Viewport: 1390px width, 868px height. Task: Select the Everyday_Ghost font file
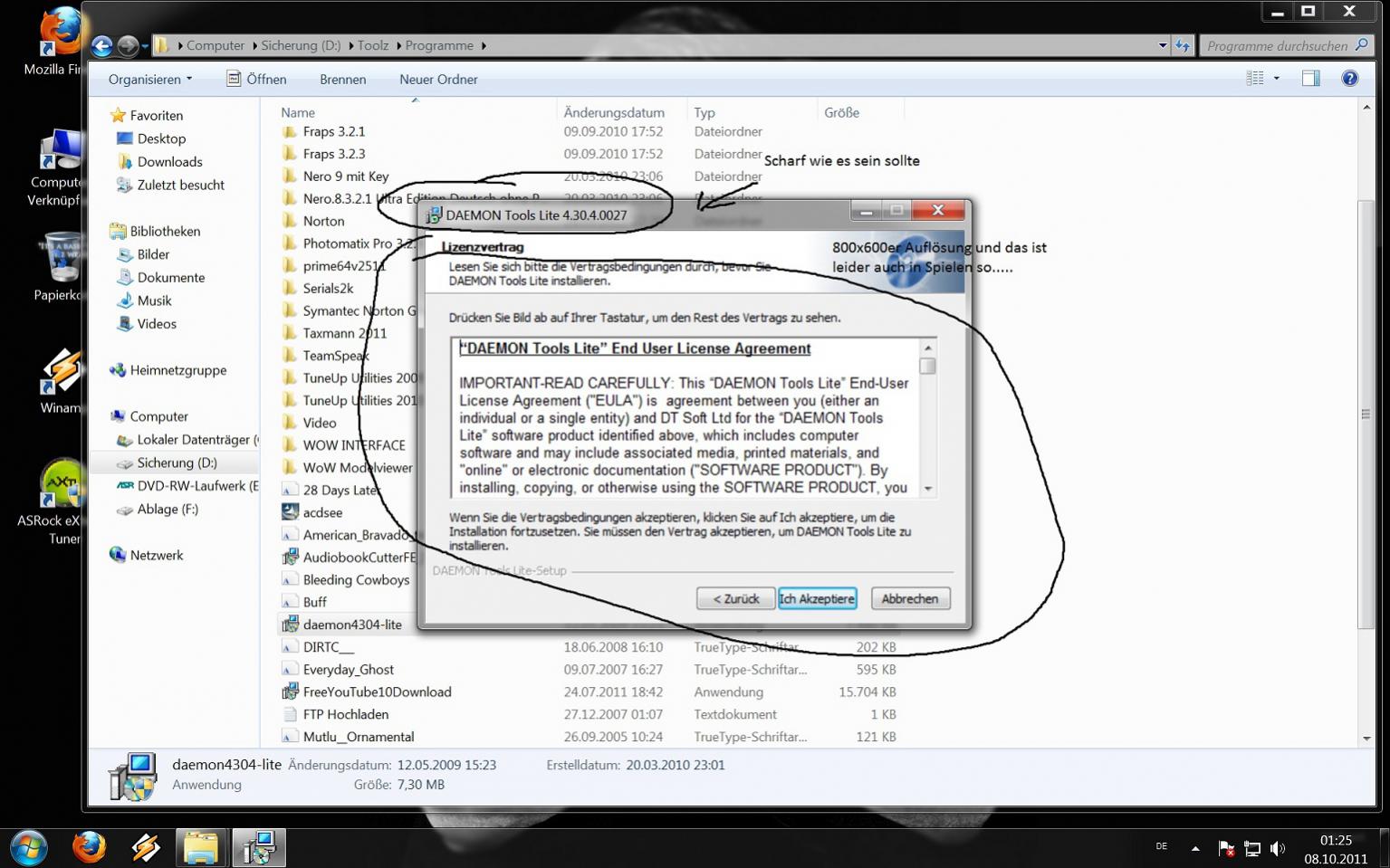click(x=348, y=670)
